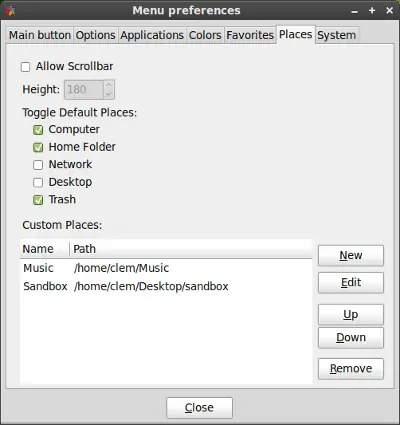This screenshot has height=425, width=400.
Task: Select the Sandbox custom place row
Action: click(x=166, y=286)
